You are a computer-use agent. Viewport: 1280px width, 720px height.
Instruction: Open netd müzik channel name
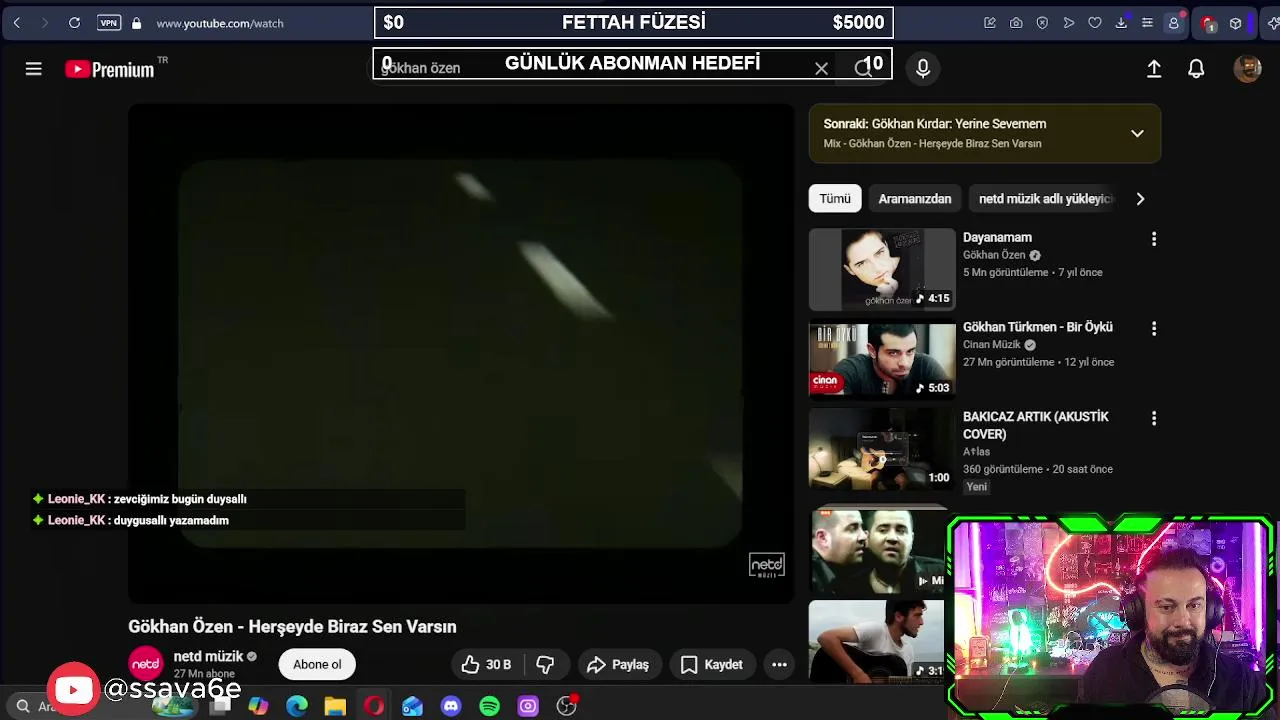[x=208, y=656]
